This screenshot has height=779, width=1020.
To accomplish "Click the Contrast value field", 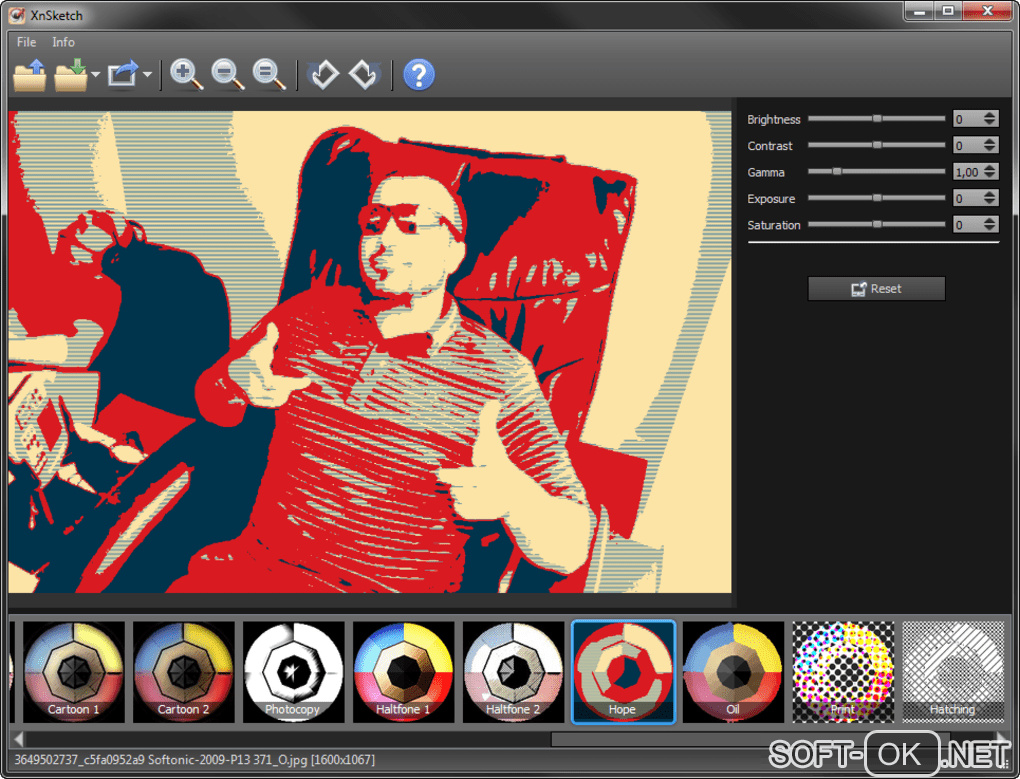I will (x=967, y=146).
